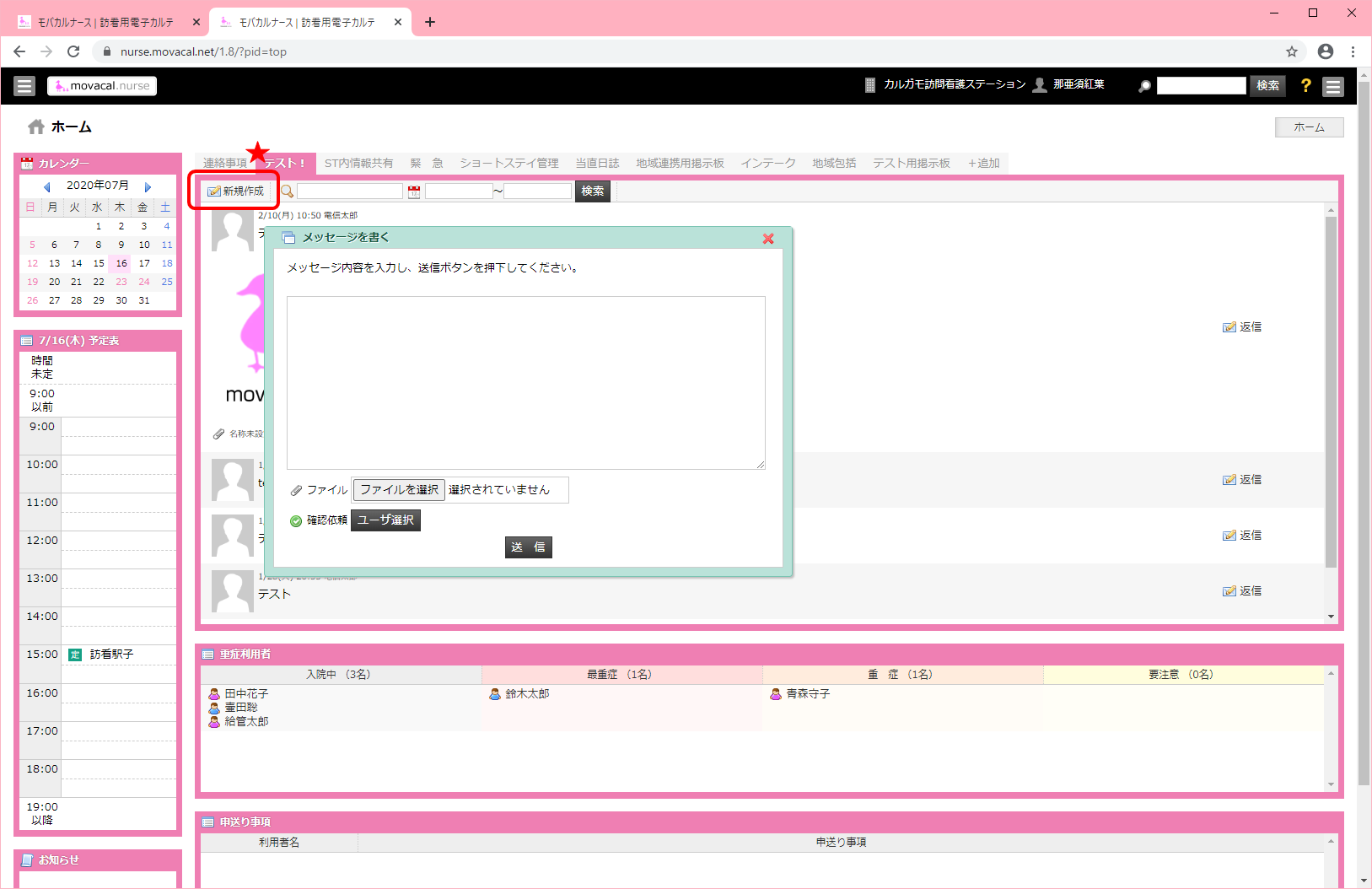The width and height of the screenshot is (1372, 889).
Task: Click the user silhouette icon next to 那亜須紅葉
Action: coord(1040,85)
